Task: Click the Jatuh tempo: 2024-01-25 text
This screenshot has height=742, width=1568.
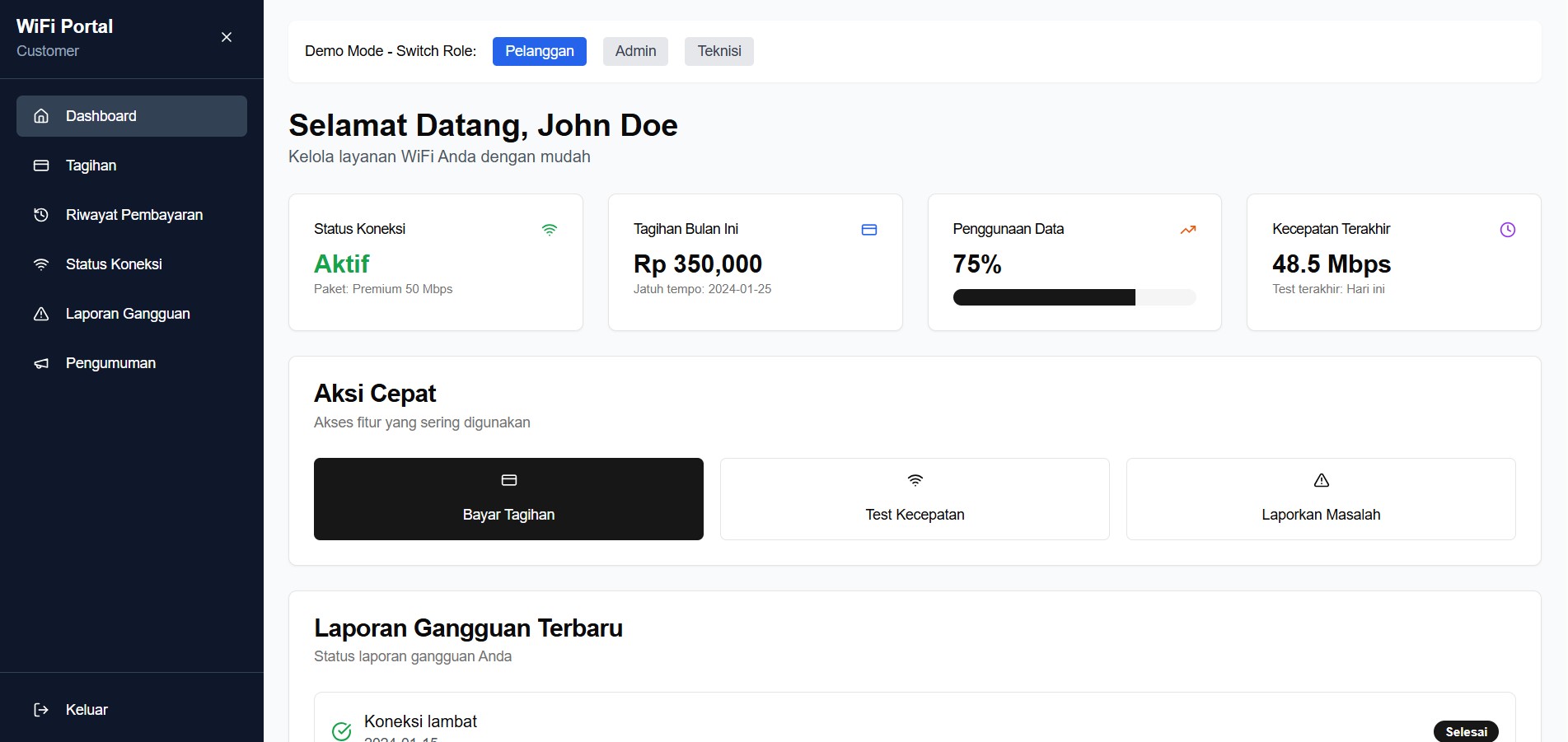Action: 703,289
